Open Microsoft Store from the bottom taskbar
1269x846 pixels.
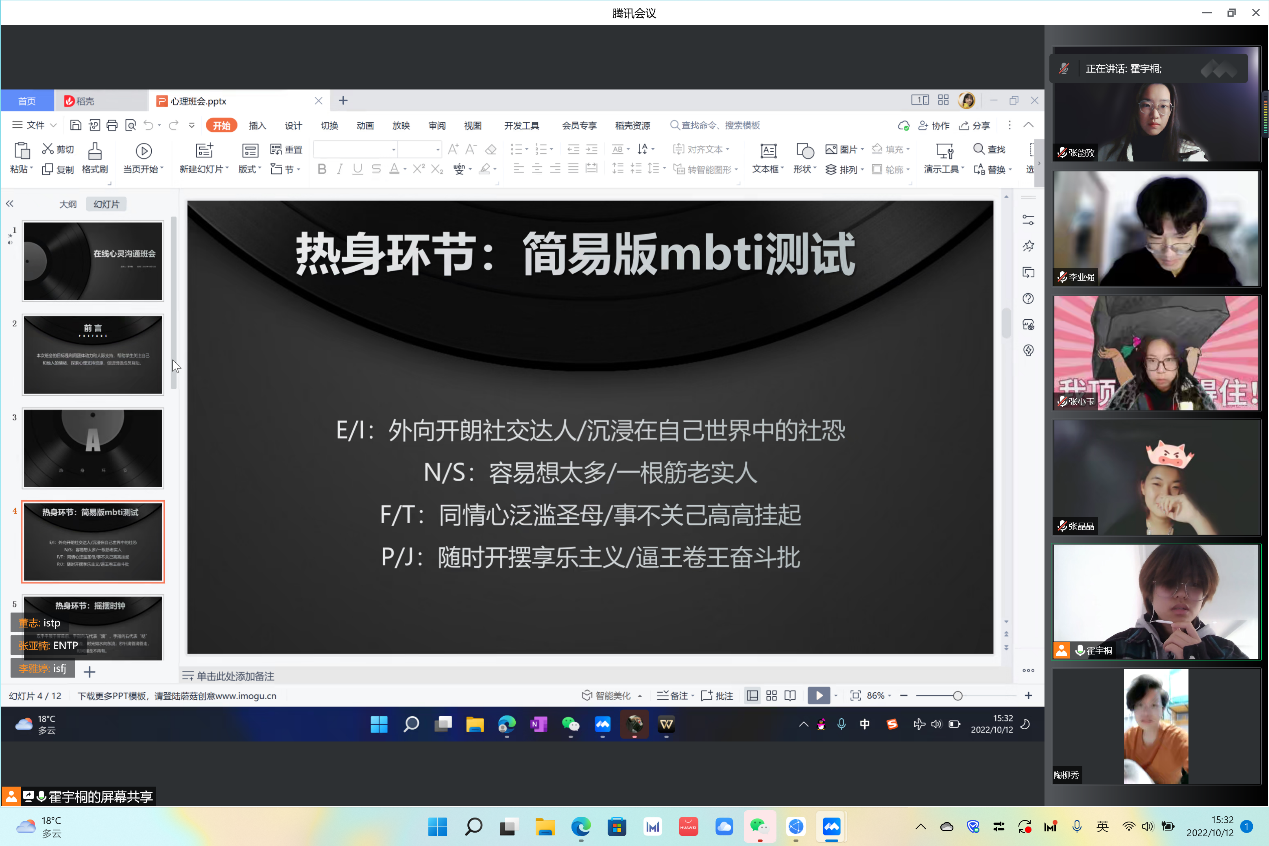(616, 827)
